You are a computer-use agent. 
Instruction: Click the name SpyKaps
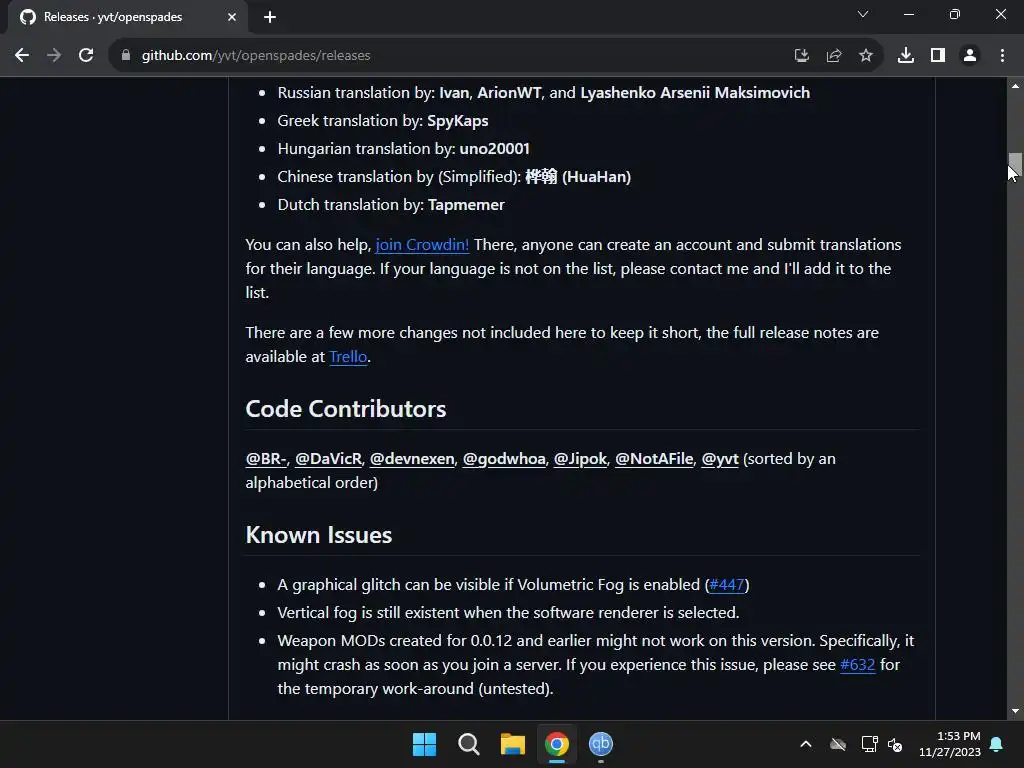458,121
